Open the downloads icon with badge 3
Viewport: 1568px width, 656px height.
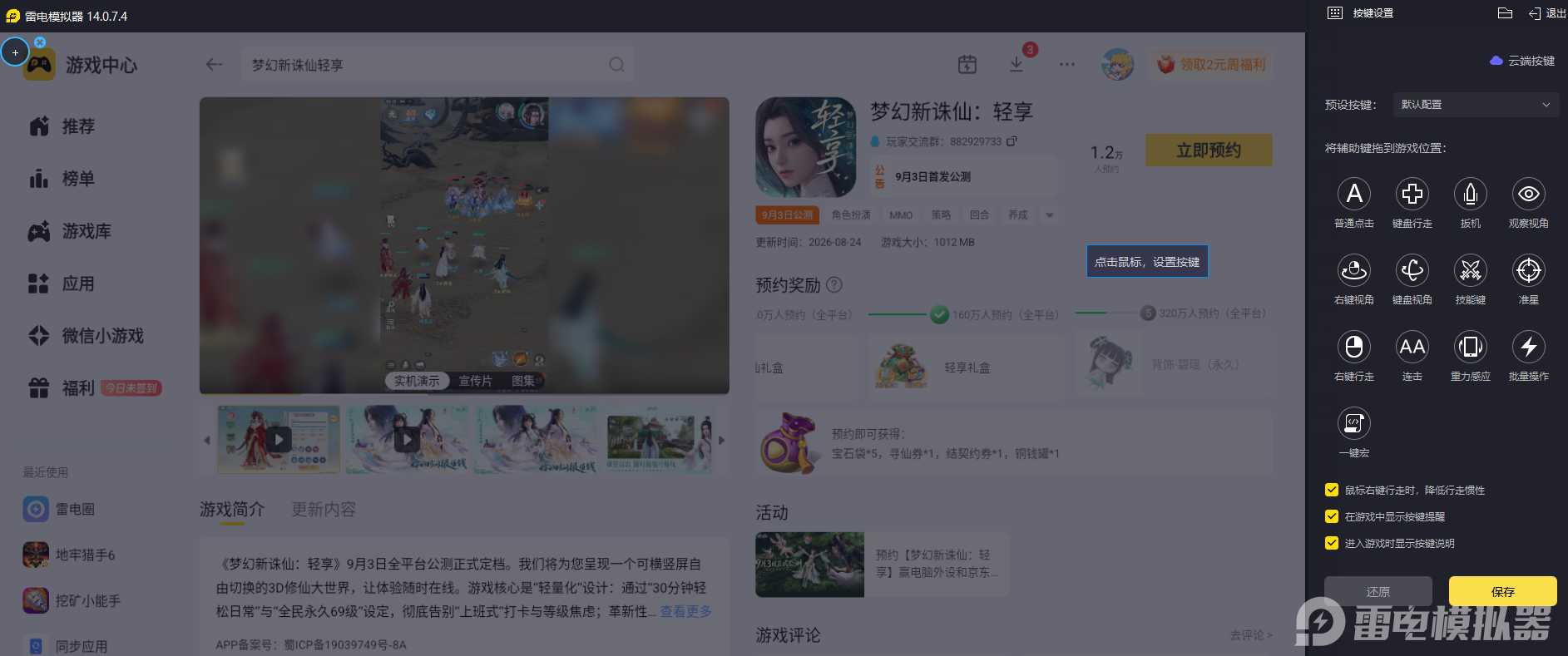pyautogui.click(x=1016, y=64)
